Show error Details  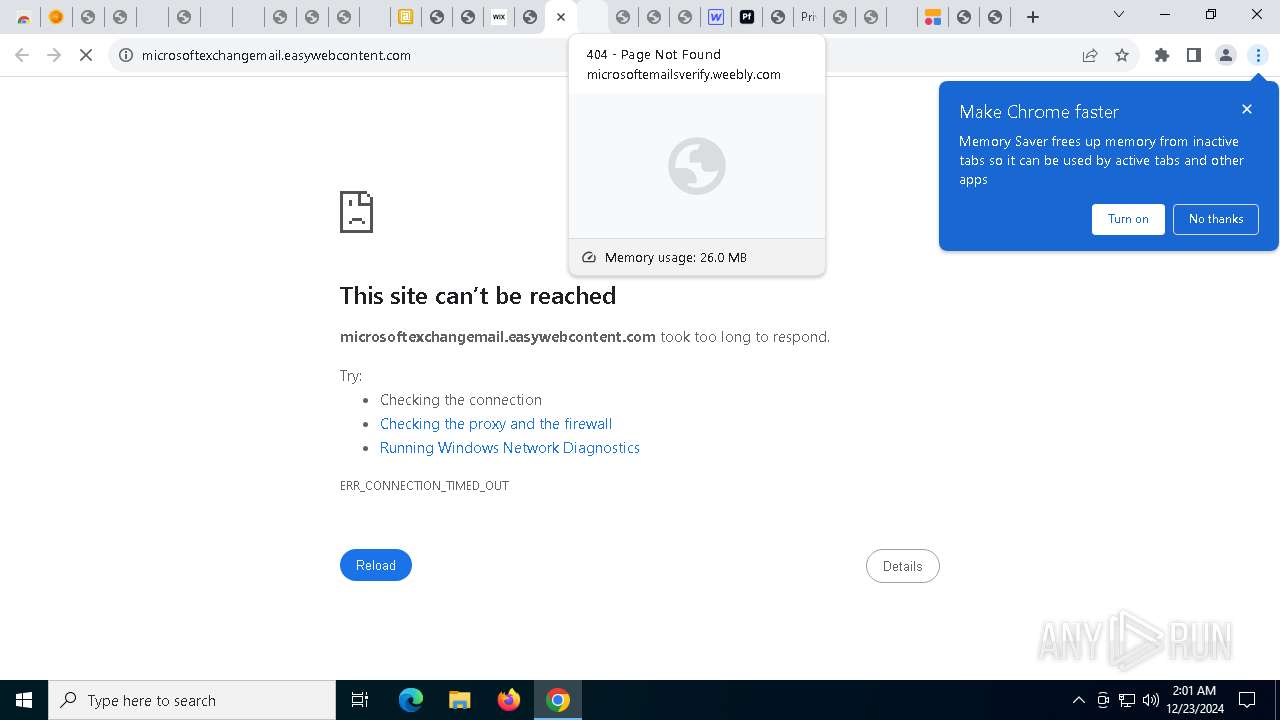902,566
